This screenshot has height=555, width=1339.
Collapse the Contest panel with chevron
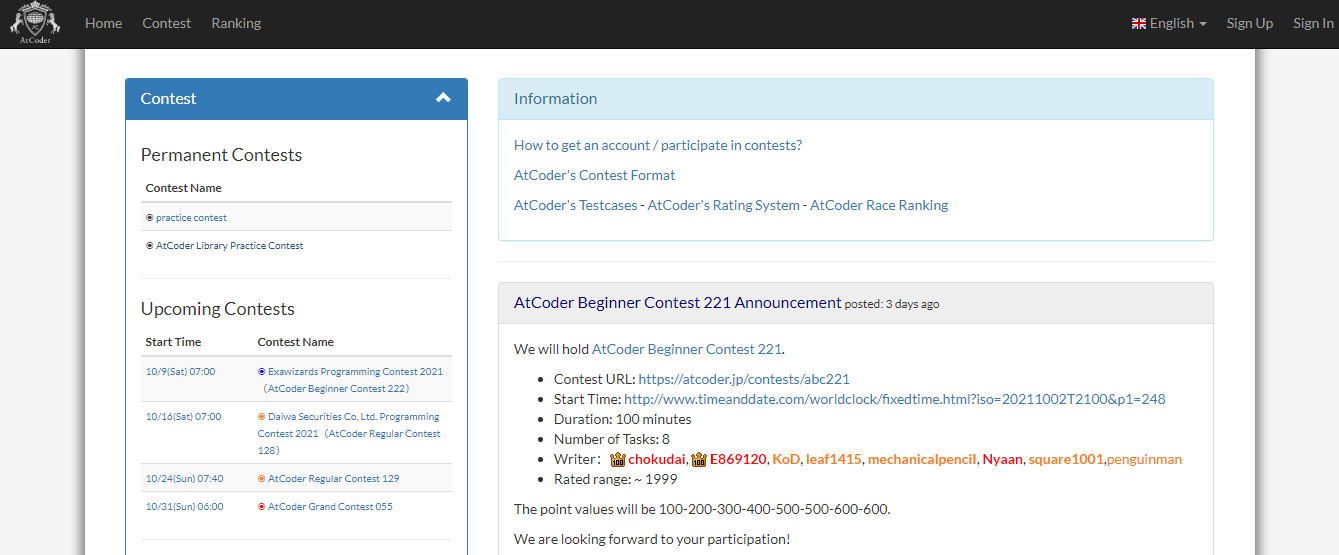coord(443,98)
